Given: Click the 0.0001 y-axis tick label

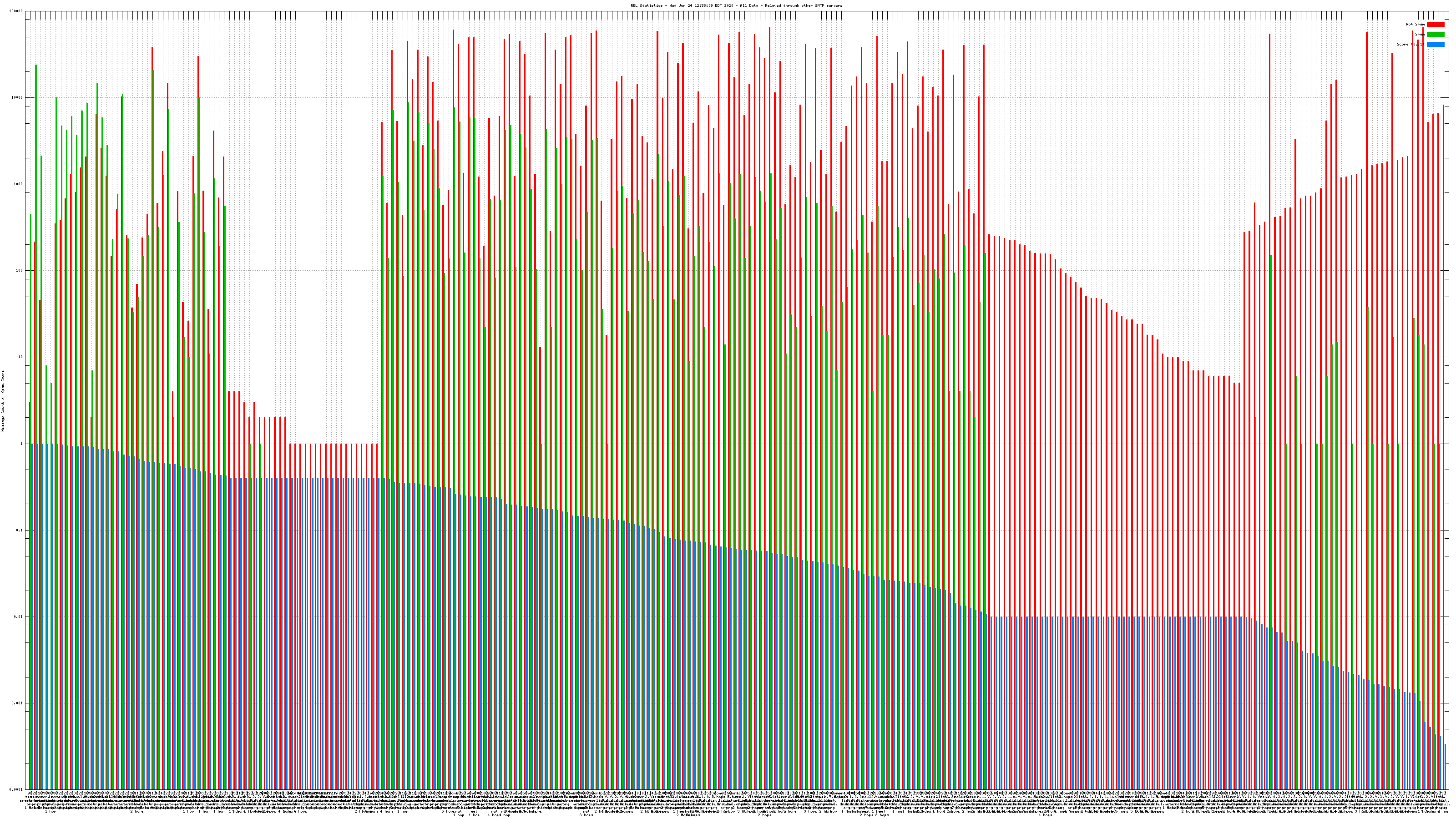Looking at the screenshot, I should [16, 789].
